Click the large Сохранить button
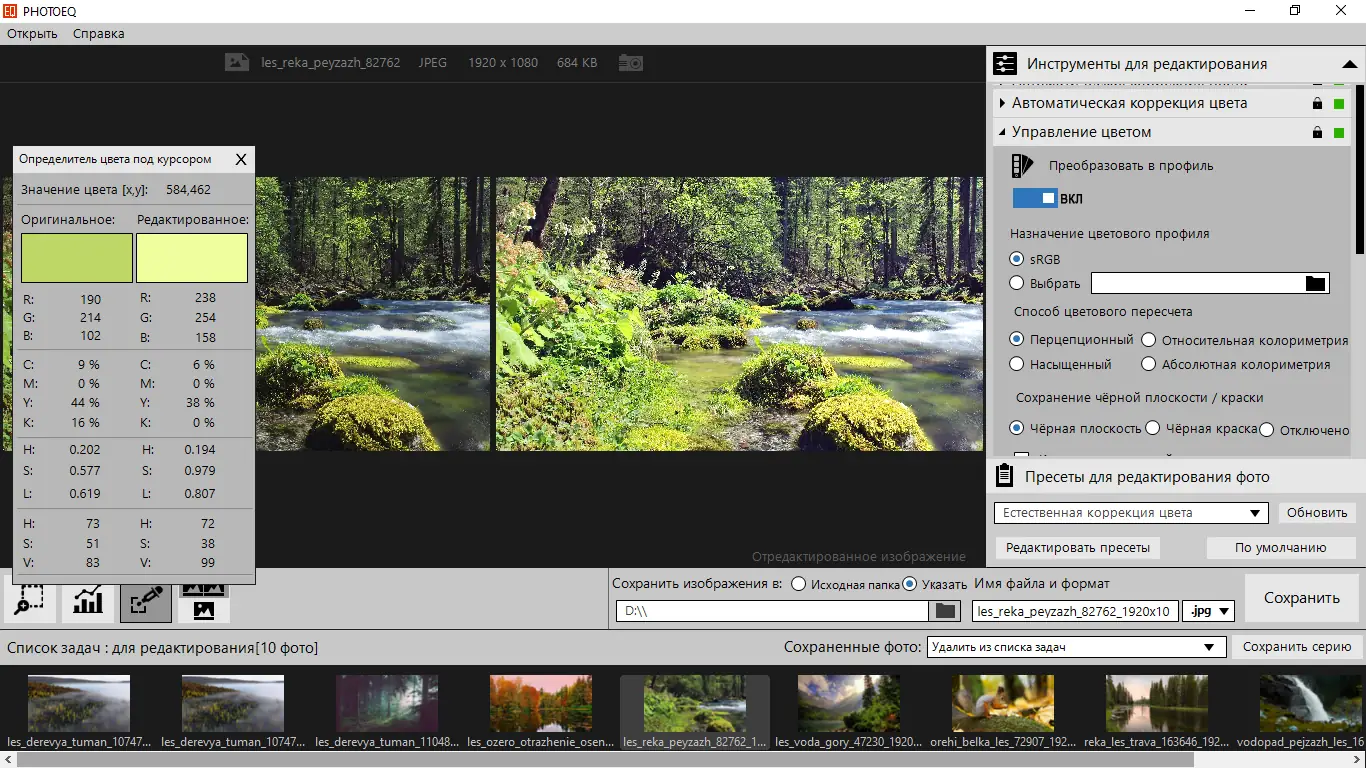 [x=1302, y=598]
